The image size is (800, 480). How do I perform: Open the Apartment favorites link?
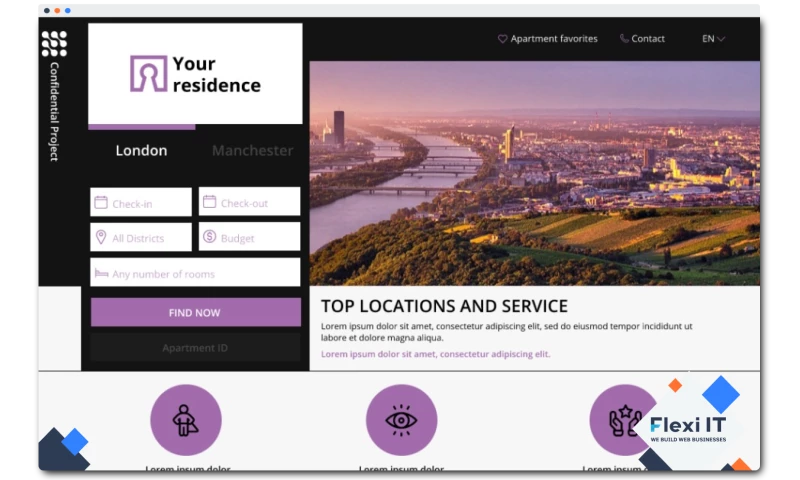click(x=547, y=39)
